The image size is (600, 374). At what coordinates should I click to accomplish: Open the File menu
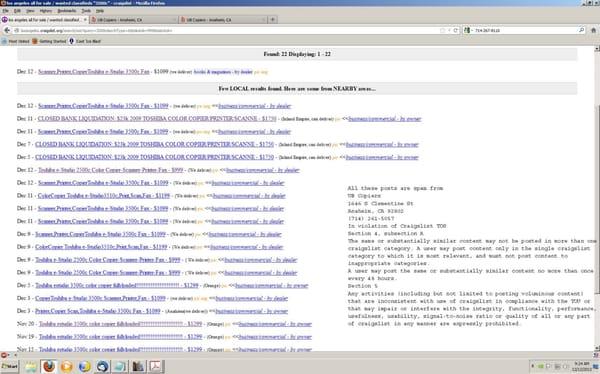pyautogui.click(x=5, y=11)
